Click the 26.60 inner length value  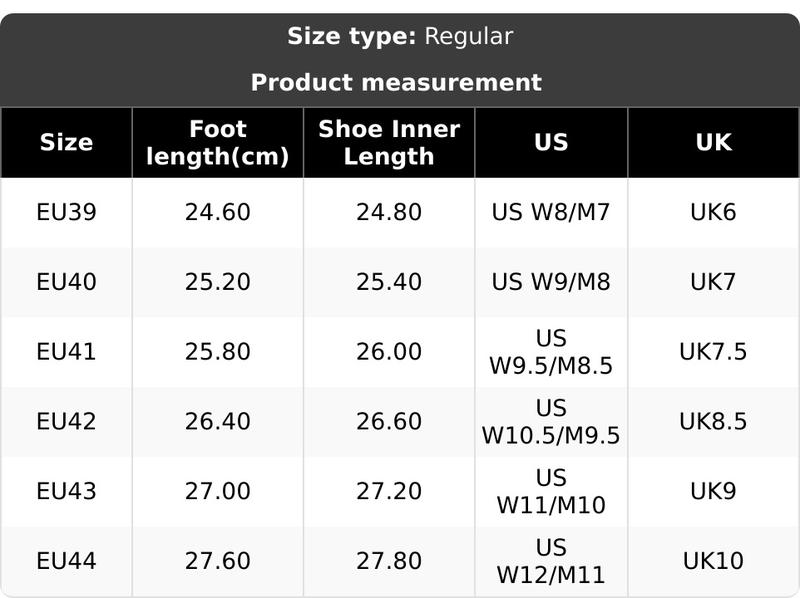[389, 422]
